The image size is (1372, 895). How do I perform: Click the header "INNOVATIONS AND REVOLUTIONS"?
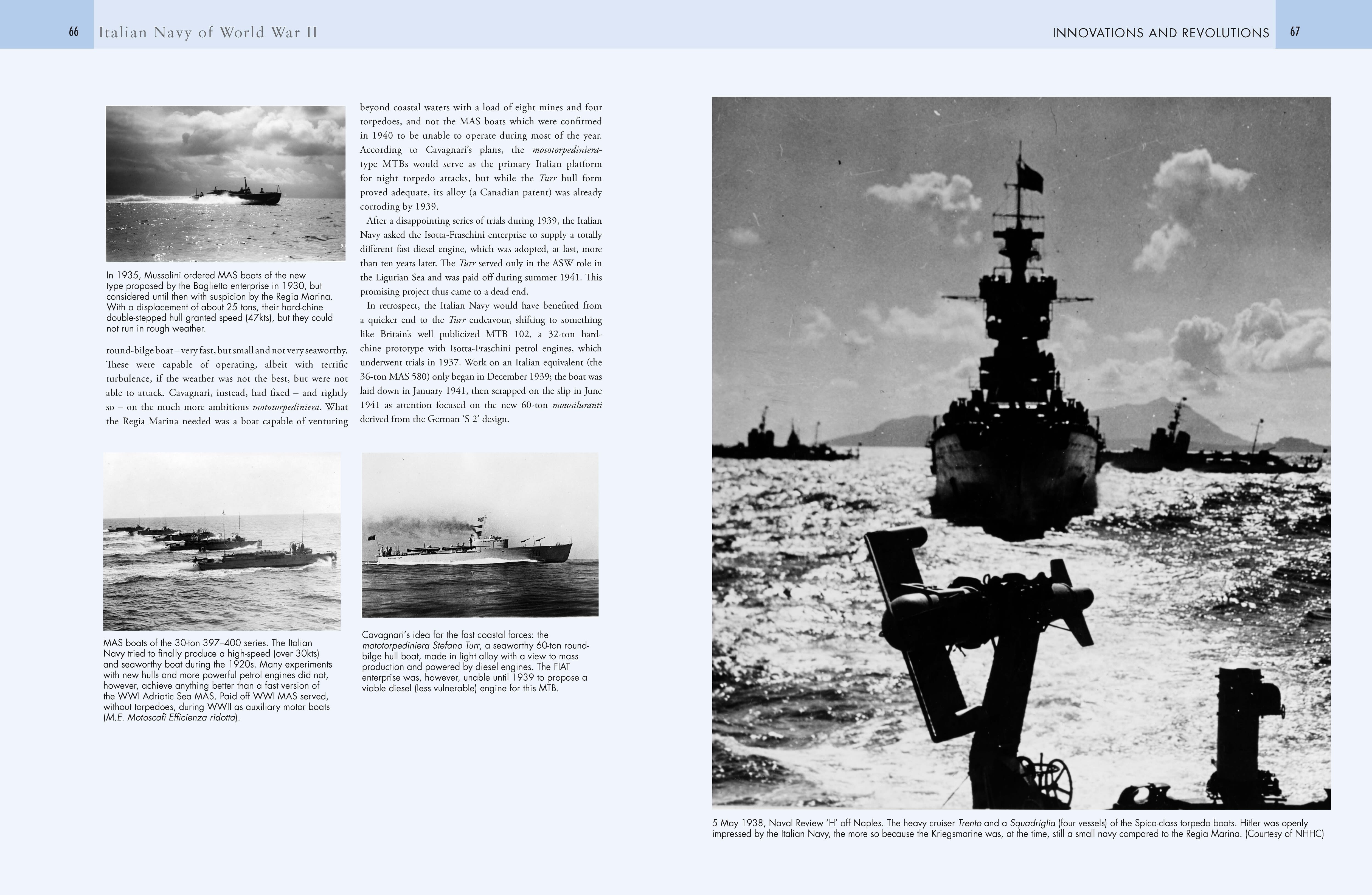point(1160,33)
